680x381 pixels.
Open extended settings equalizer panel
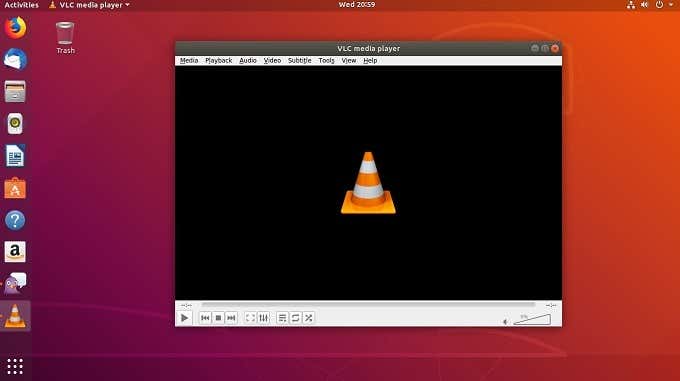pos(263,318)
